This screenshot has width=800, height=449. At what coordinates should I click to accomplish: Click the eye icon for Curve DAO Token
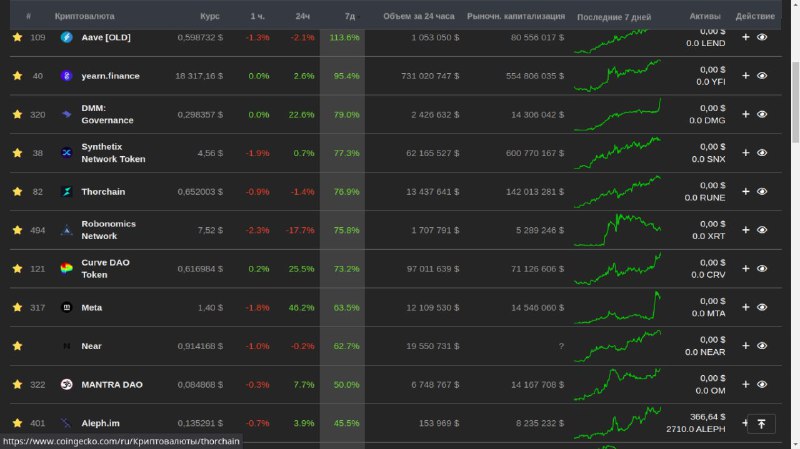(x=762, y=268)
